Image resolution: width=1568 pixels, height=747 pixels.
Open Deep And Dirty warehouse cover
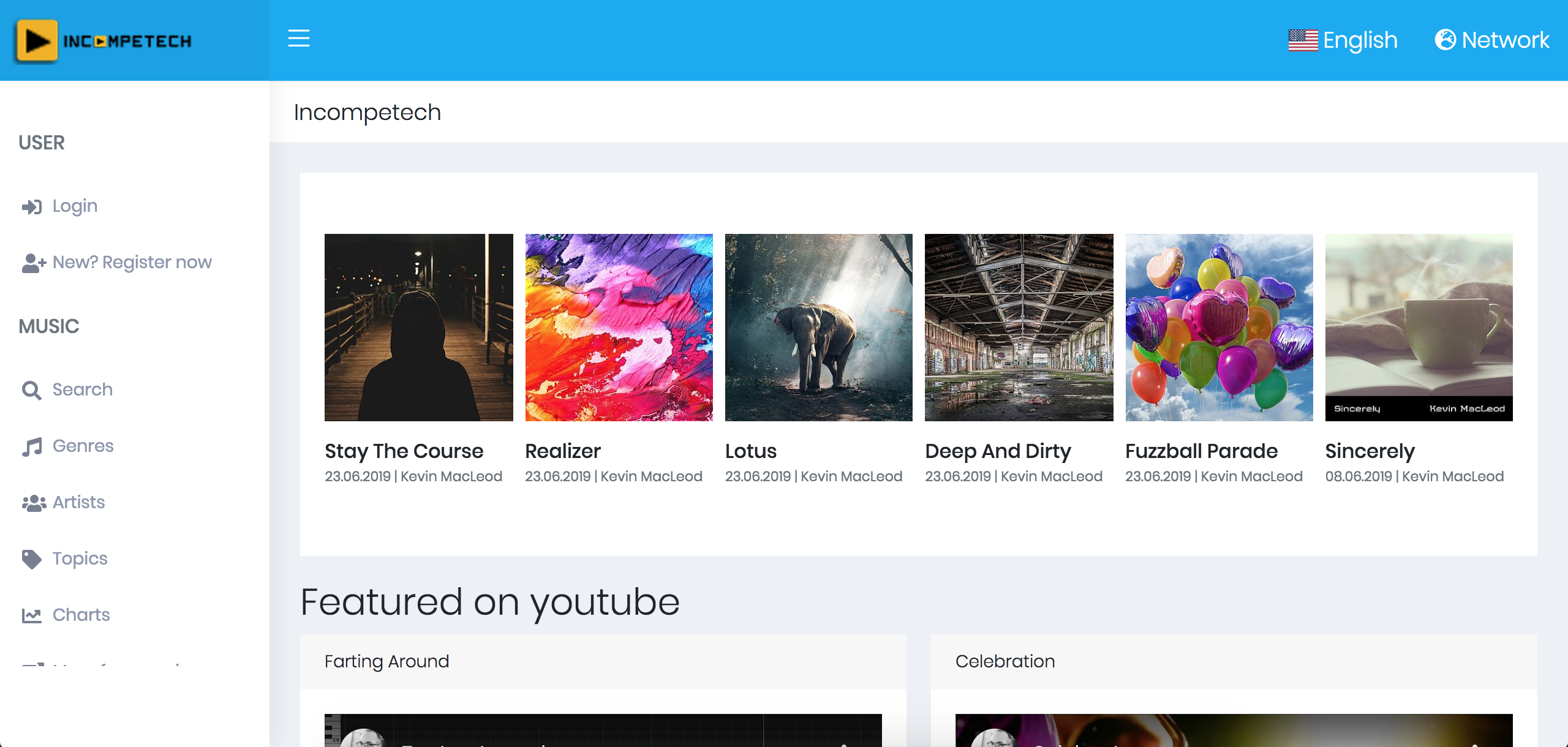pyautogui.click(x=1019, y=328)
